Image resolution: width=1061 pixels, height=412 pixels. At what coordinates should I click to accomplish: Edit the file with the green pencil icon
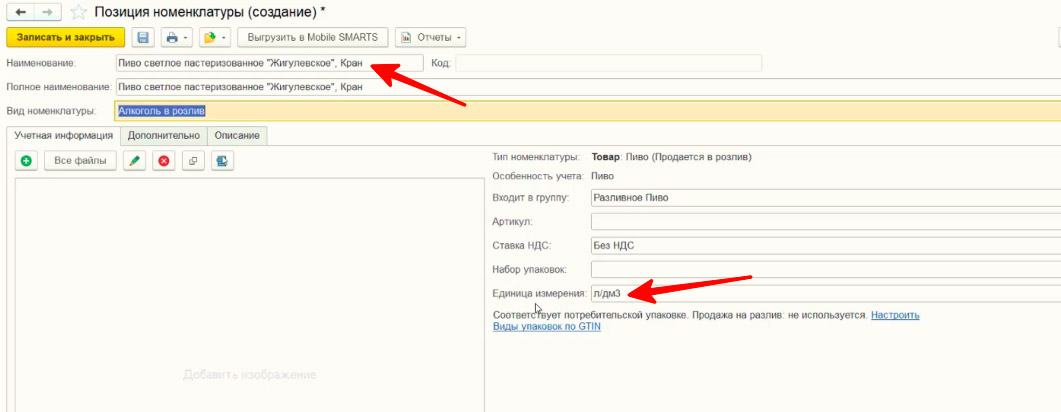(135, 161)
